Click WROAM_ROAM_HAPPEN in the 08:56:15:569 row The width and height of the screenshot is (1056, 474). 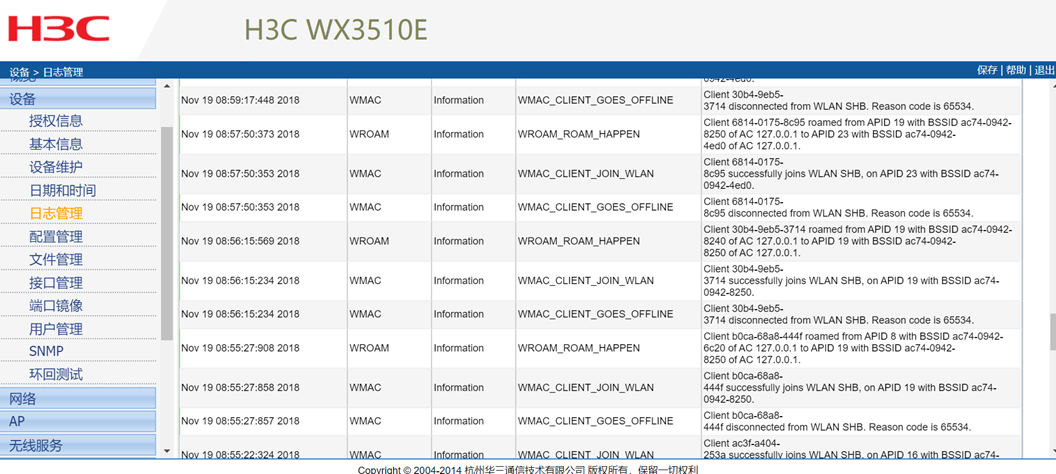579,241
